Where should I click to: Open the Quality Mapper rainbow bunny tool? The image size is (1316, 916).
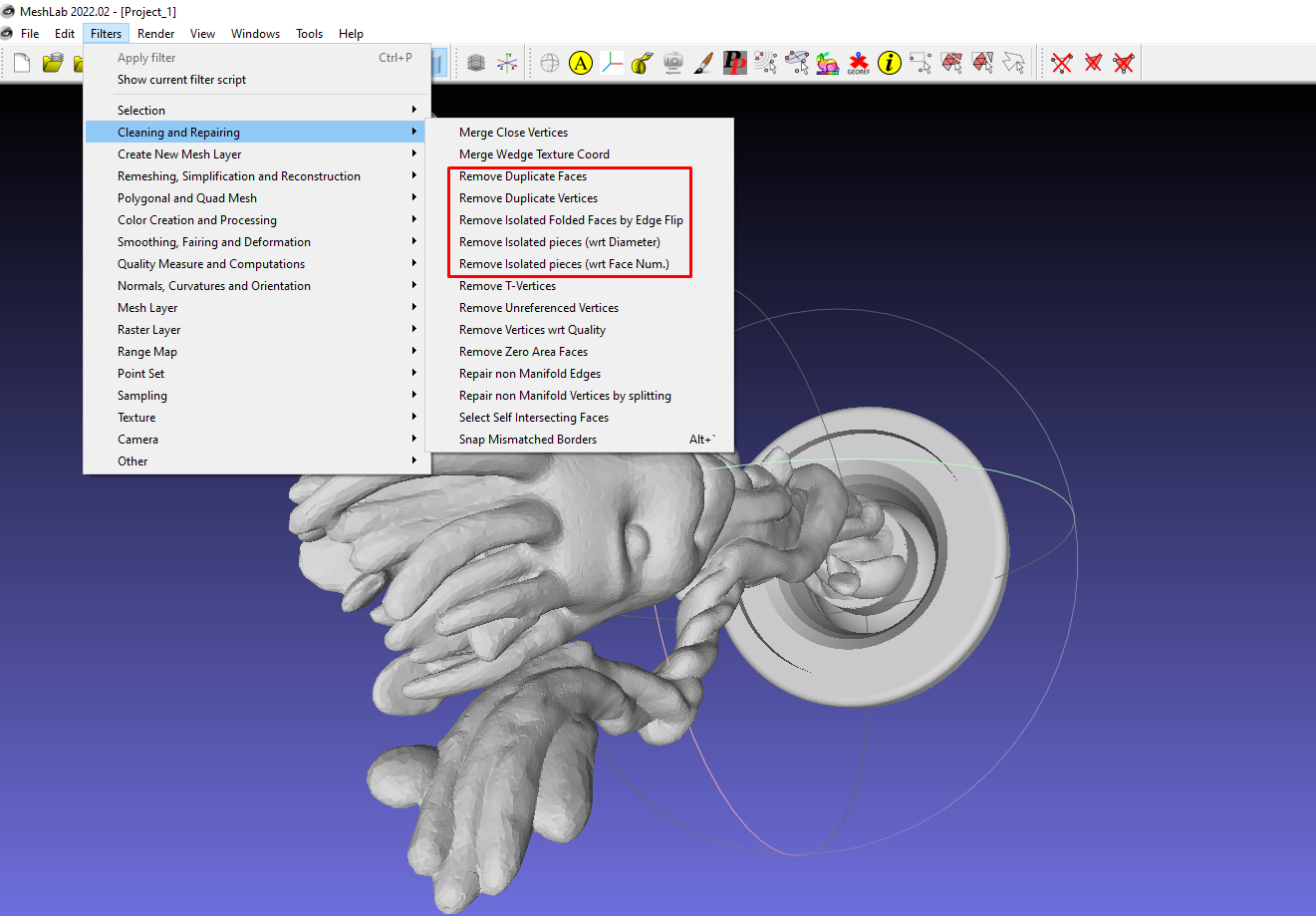pos(828,64)
